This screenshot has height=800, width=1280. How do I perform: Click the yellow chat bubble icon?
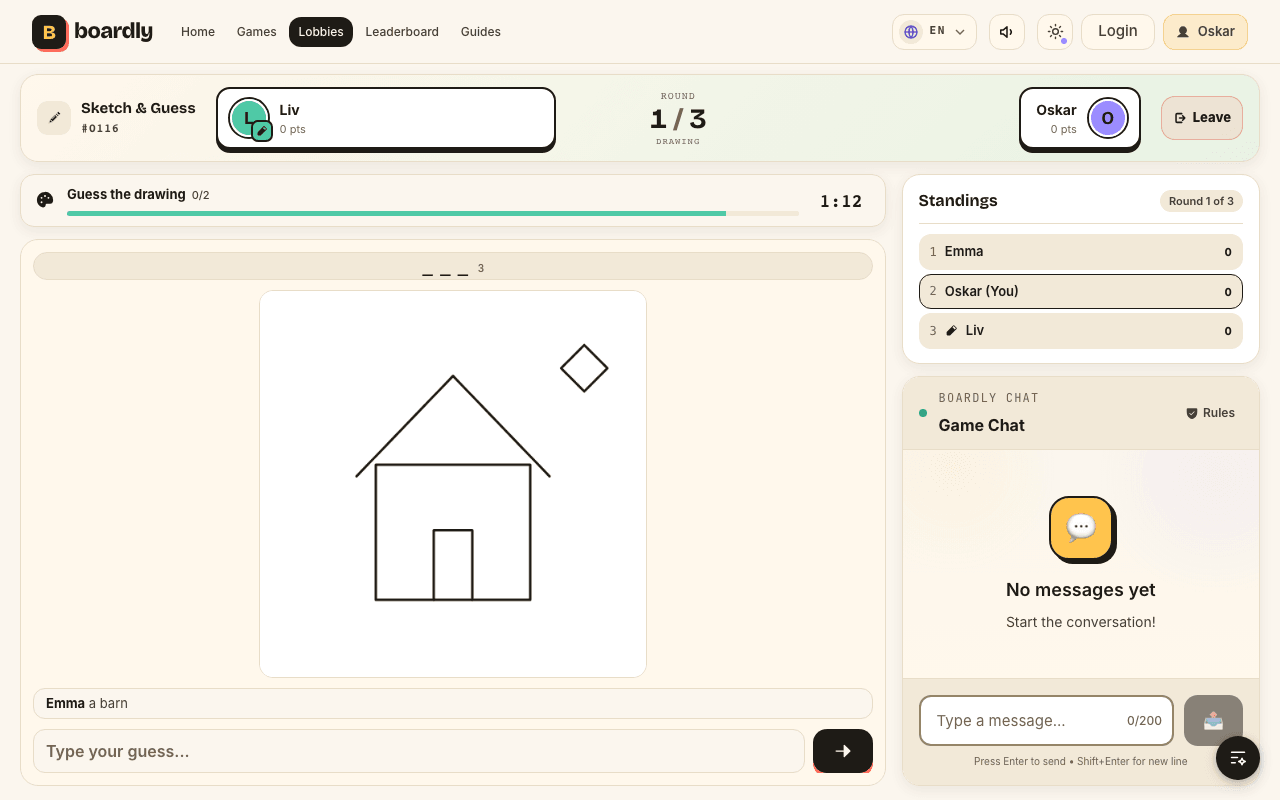[x=1081, y=528]
